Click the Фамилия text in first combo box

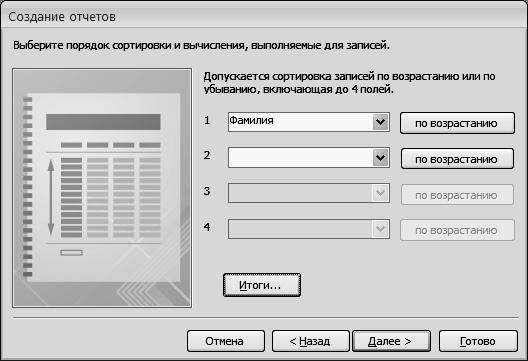coord(251,120)
